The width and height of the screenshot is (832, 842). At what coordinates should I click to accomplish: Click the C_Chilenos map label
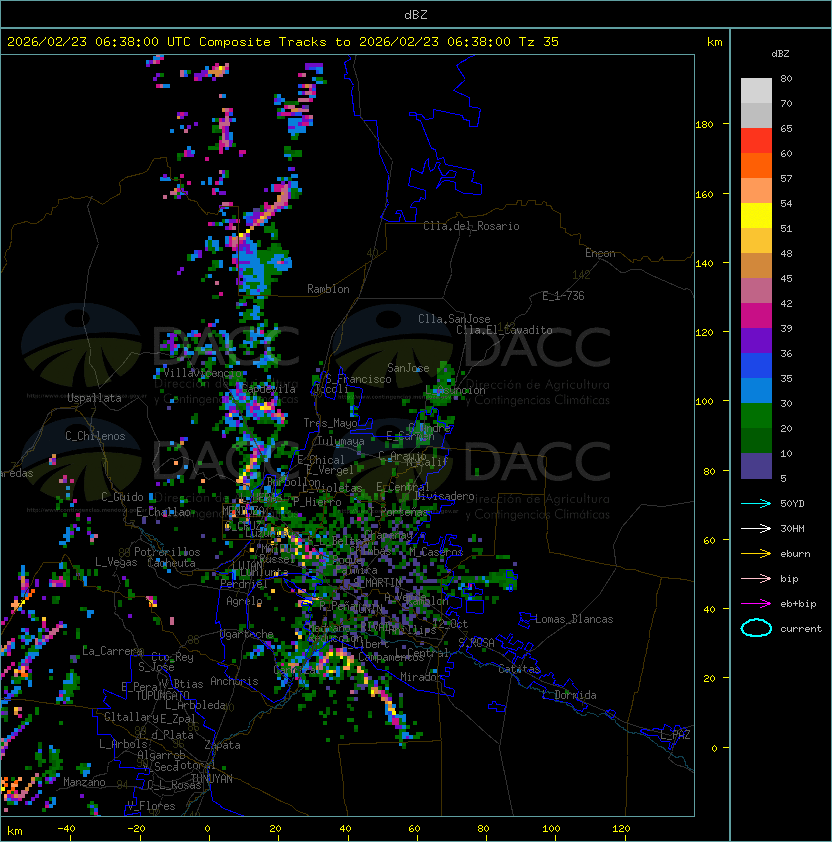tap(95, 436)
